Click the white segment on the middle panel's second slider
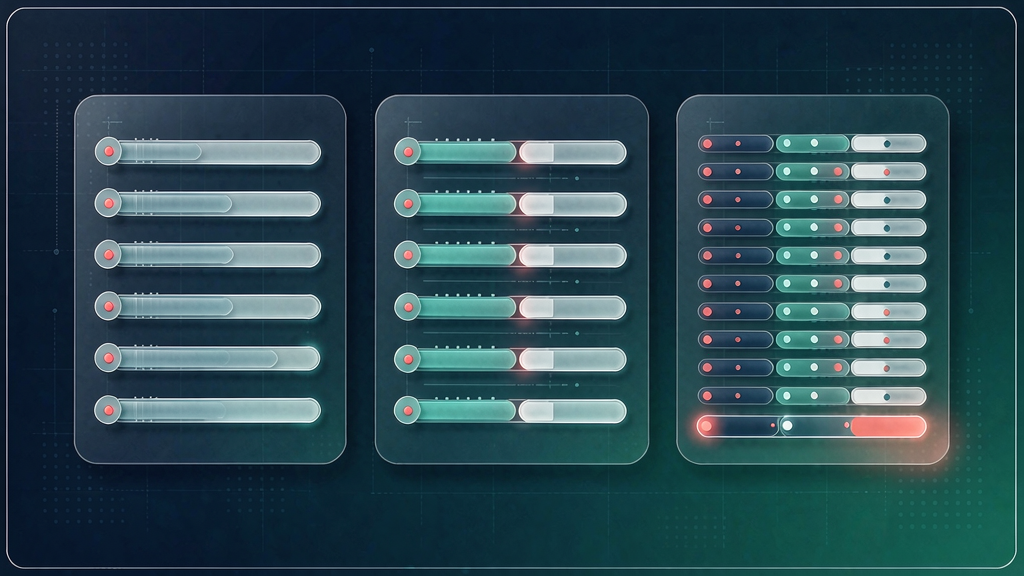 pyautogui.click(x=573, y=204)
